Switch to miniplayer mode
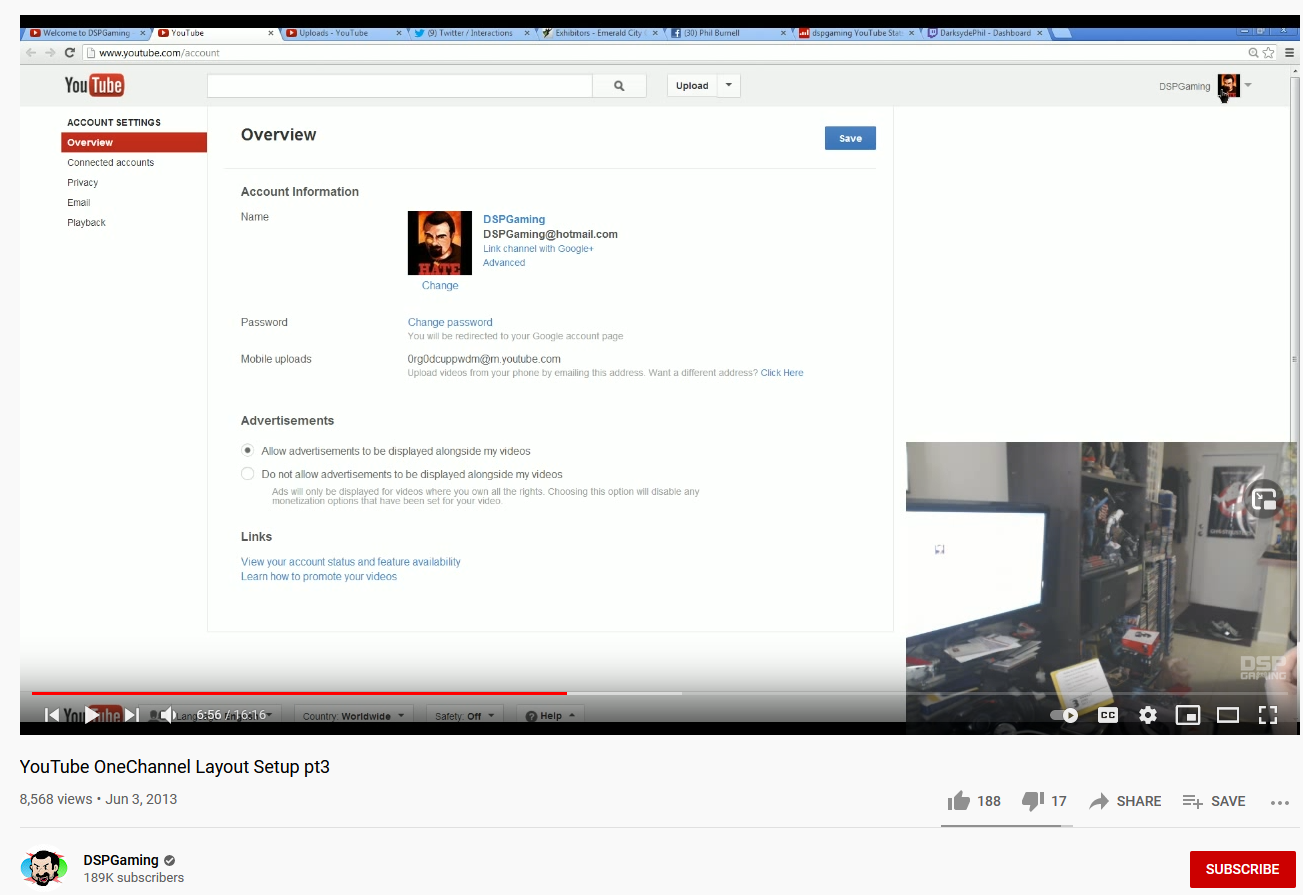Screen dimensions: 1303x895 tap(1188, 715)
